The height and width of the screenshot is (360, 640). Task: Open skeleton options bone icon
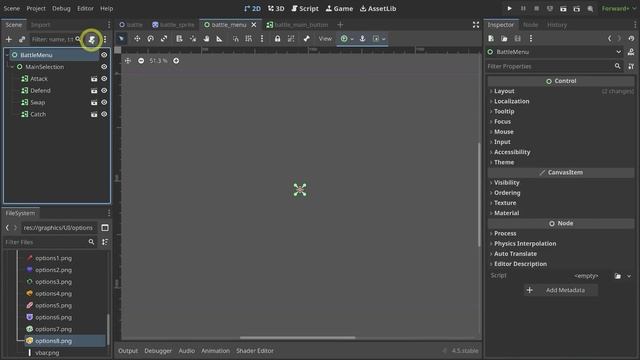click(307, 39)
